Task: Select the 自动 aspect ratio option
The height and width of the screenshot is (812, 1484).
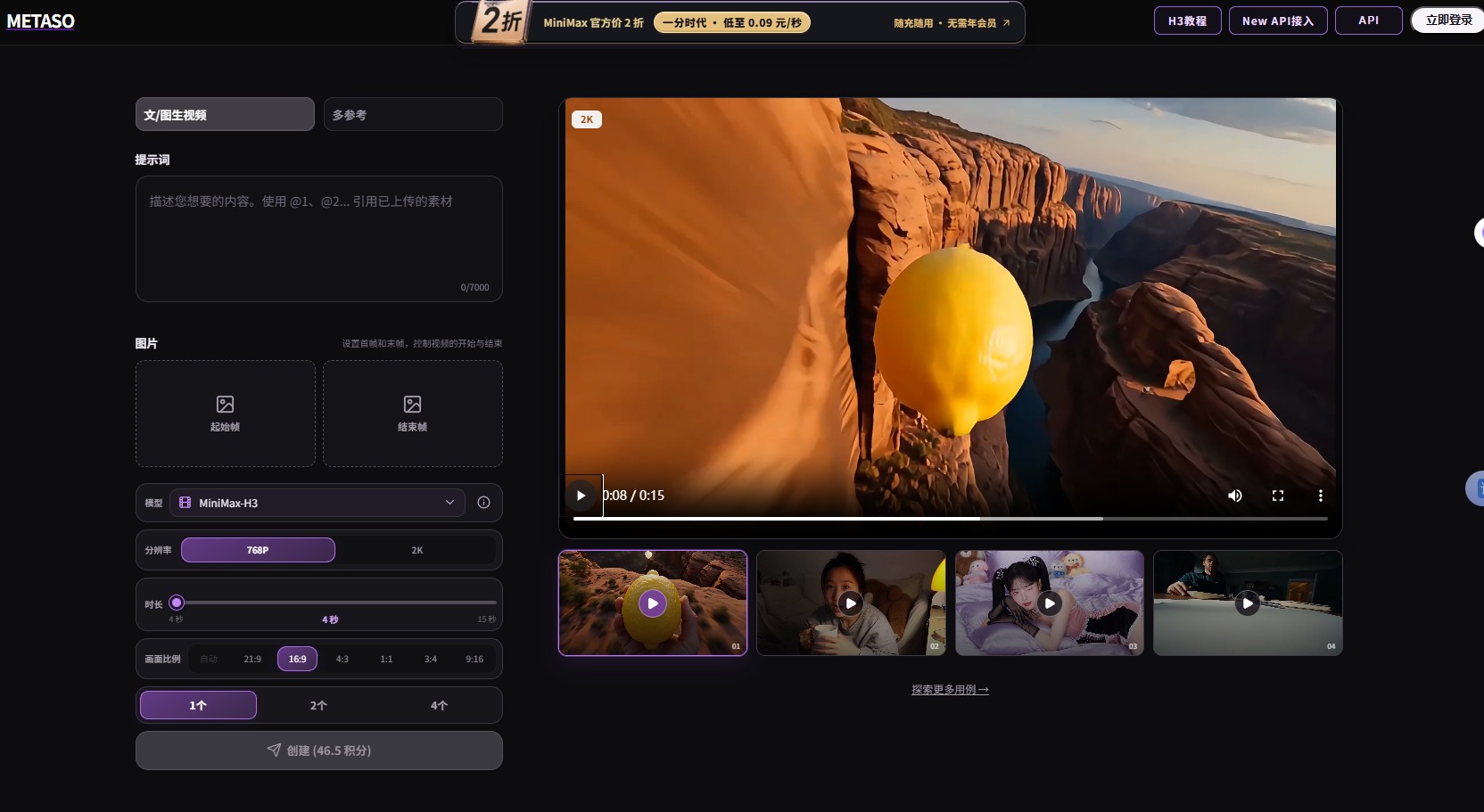Action: tap(209, 660)
